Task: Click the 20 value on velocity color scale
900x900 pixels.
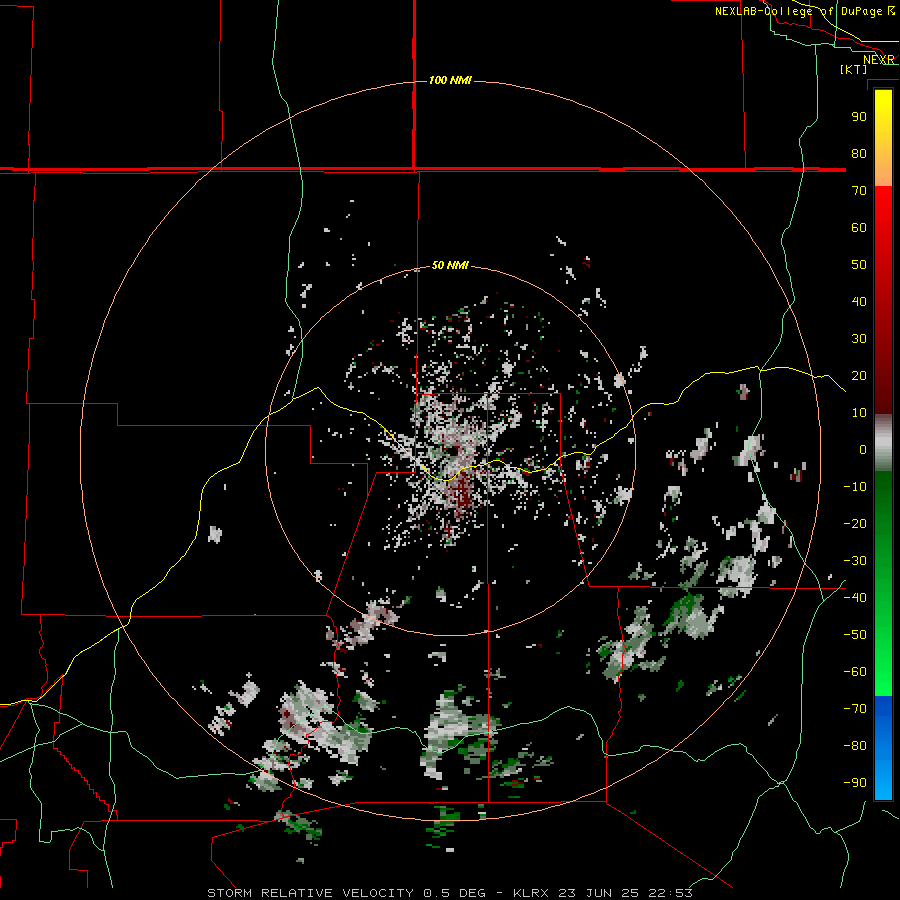Action: 859,376
